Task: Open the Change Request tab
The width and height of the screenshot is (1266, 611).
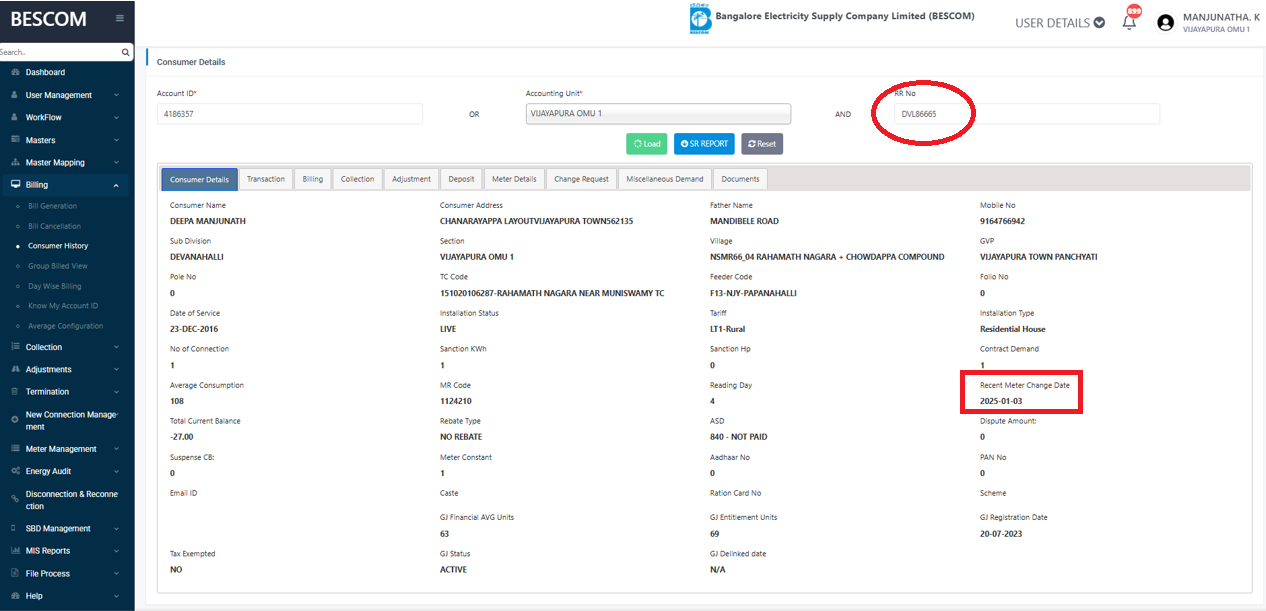Action: 581,179
